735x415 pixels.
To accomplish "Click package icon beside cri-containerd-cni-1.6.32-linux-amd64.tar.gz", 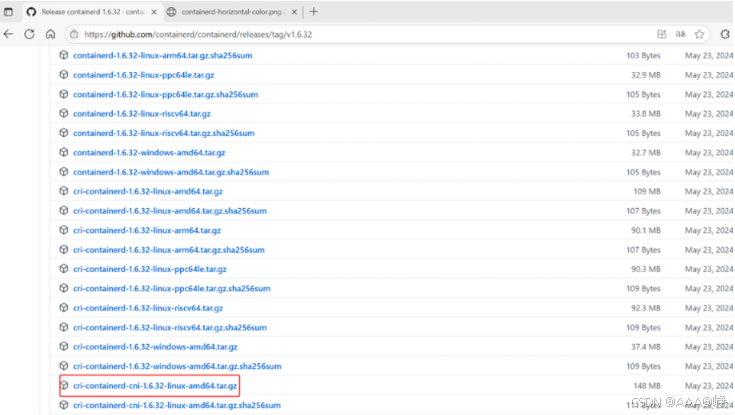I will click(x=64, y=385).
